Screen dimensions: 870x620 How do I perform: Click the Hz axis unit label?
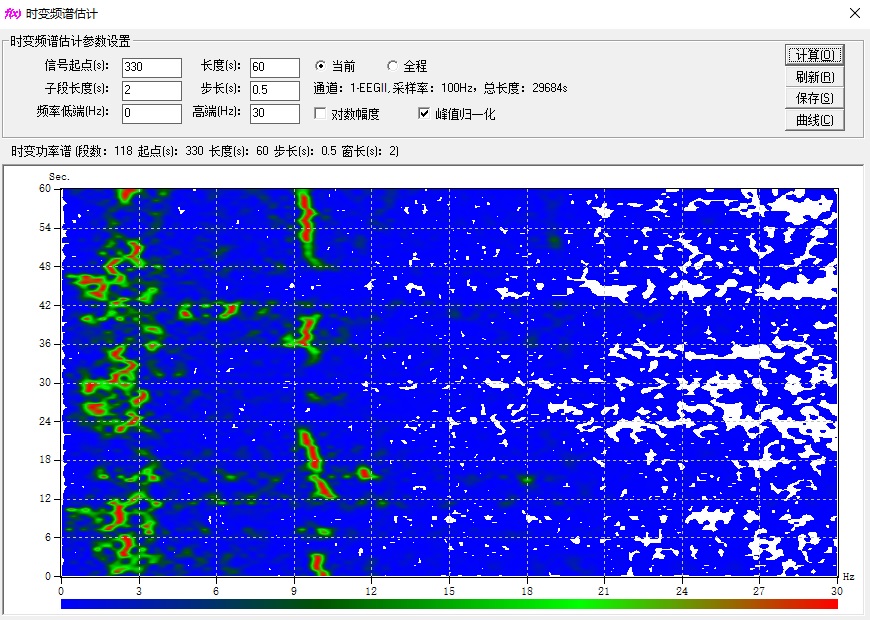coord(849,577)
